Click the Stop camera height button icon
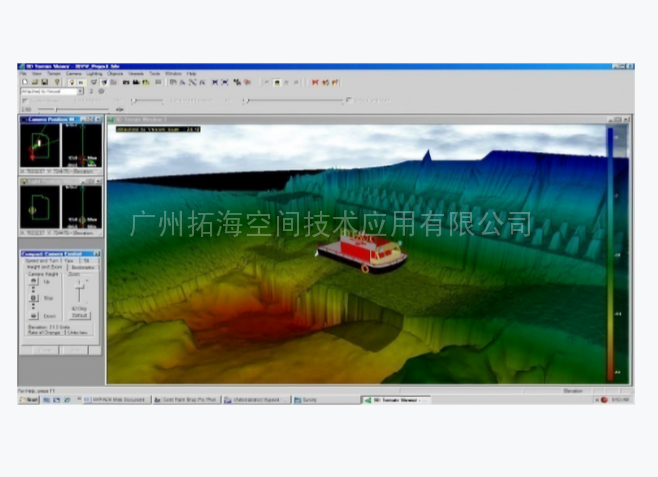This screenshot has width=658, height=477. tap(33, 298)
